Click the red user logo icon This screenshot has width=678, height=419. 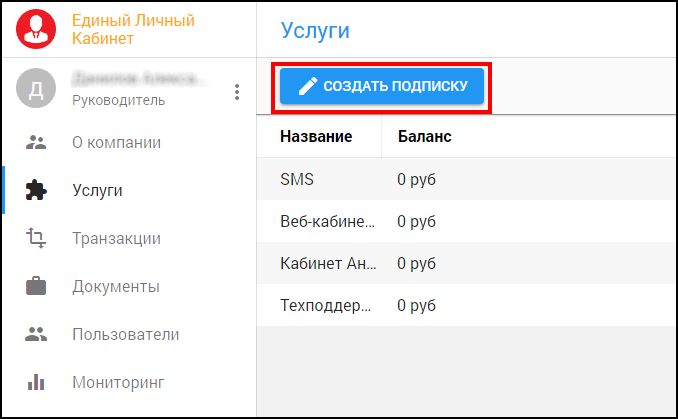tap(38, 29)
